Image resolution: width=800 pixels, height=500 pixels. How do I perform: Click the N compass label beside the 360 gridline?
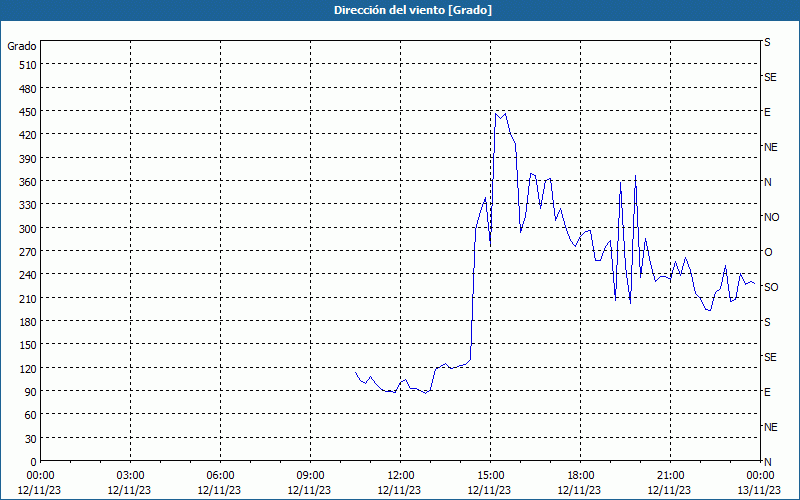tap(767, 182)
